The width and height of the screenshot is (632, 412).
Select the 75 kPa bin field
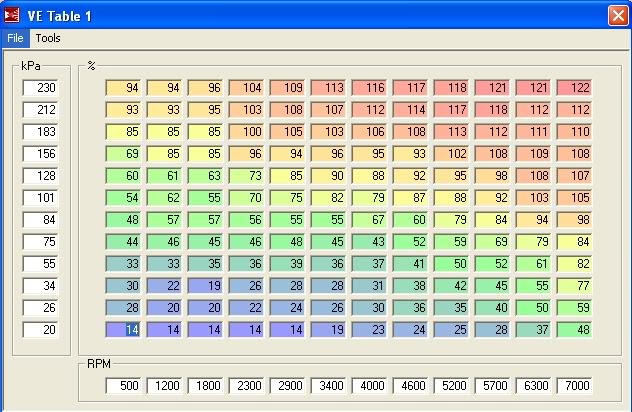point(41,242)
